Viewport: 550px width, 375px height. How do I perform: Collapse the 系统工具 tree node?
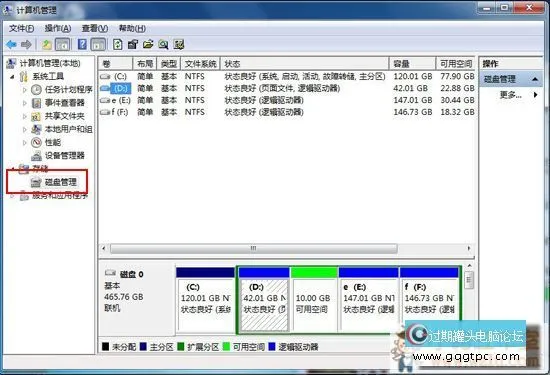point(13,76)
